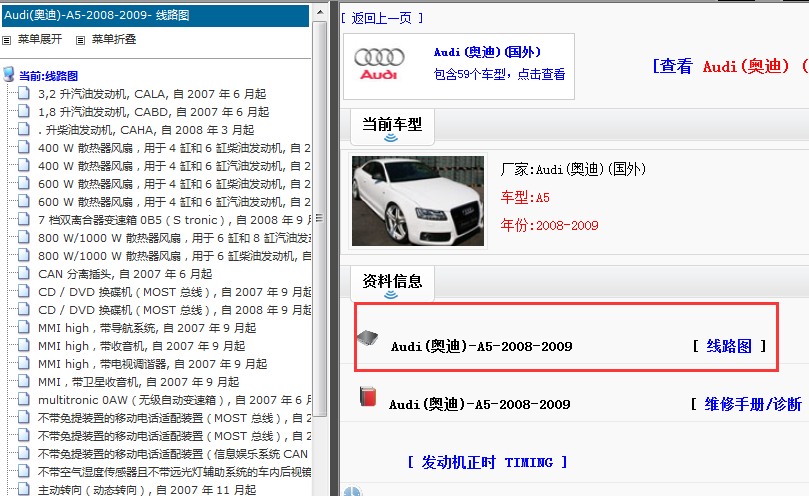This screenshot has height=496, width=809.
Task: Click document icon beside 不带空气湿度传感器 entry
Action: point(24,471)
